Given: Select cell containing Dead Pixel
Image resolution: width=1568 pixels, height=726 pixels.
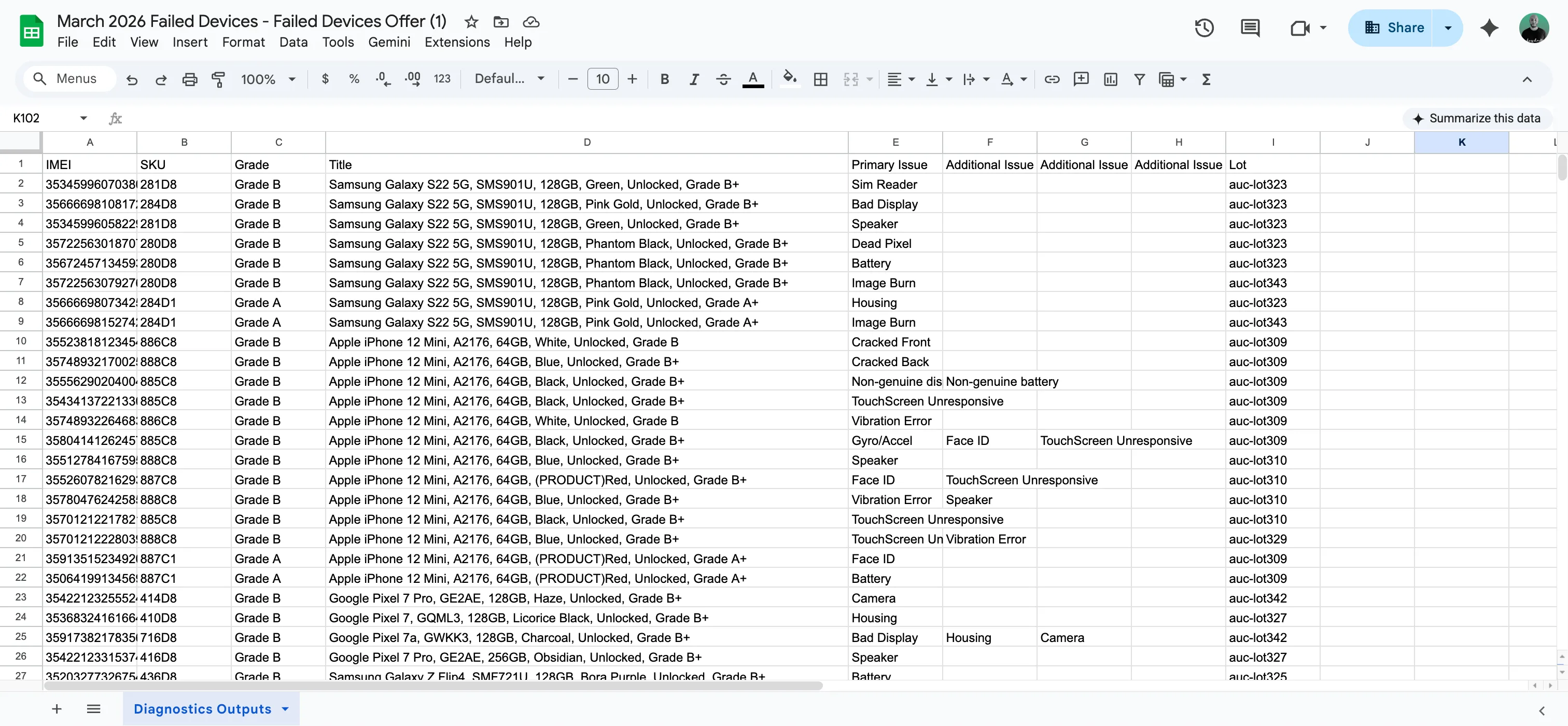Looking at the screenshot, I should click(895, 243).
